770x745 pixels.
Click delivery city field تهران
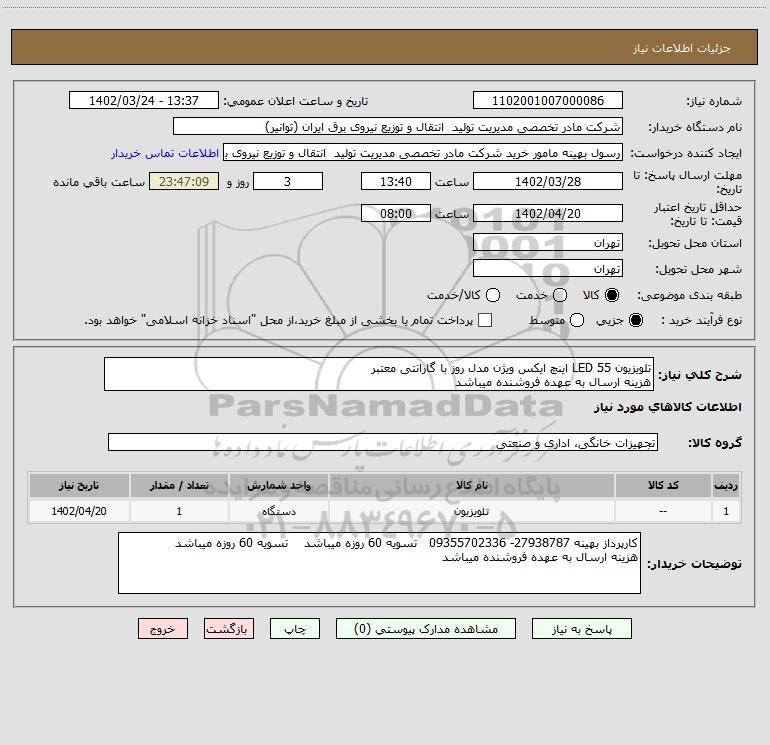[548, 268]
